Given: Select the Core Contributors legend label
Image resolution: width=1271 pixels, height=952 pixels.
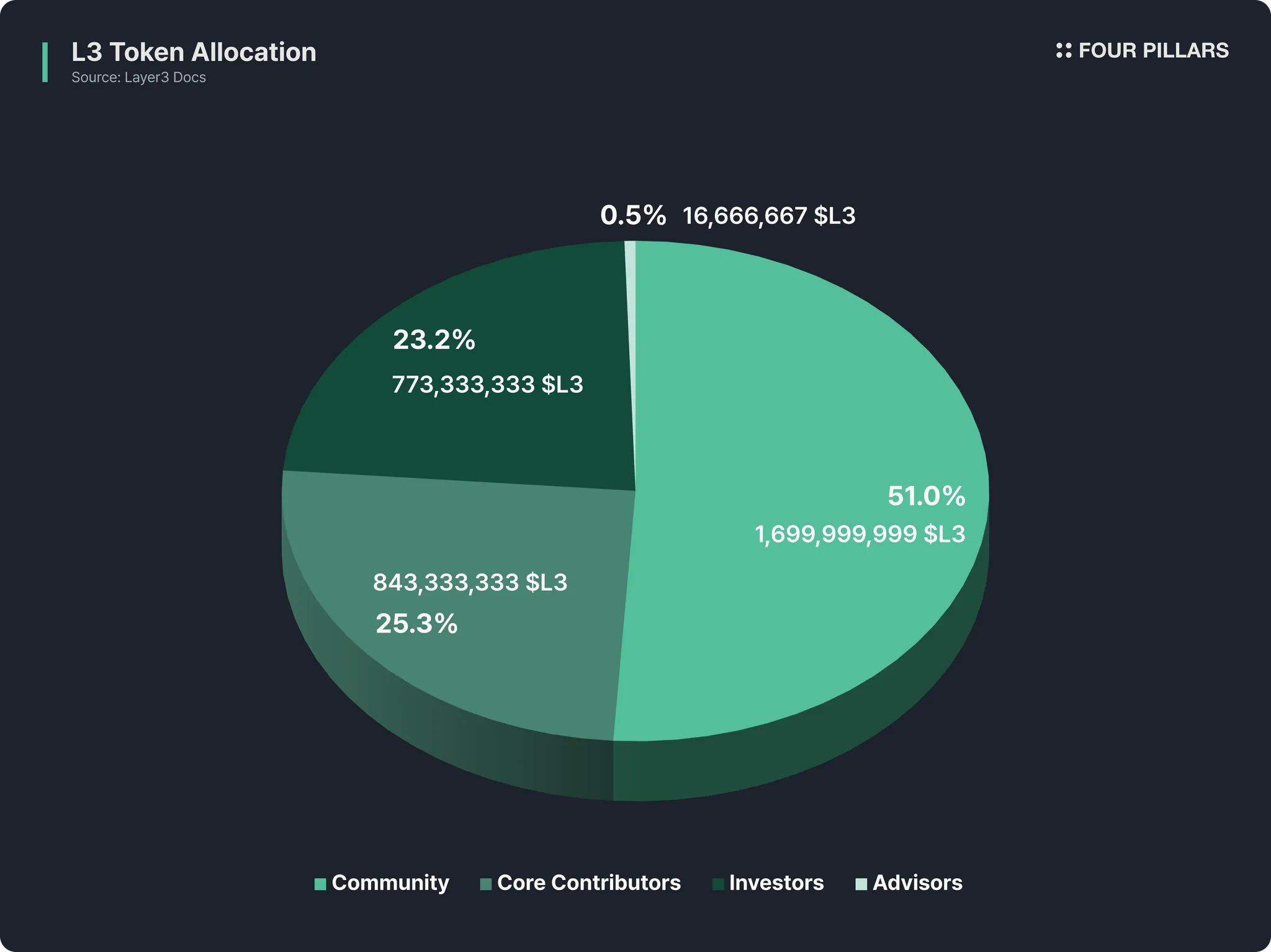Looking at the screenshot, I should coord(589,883).
